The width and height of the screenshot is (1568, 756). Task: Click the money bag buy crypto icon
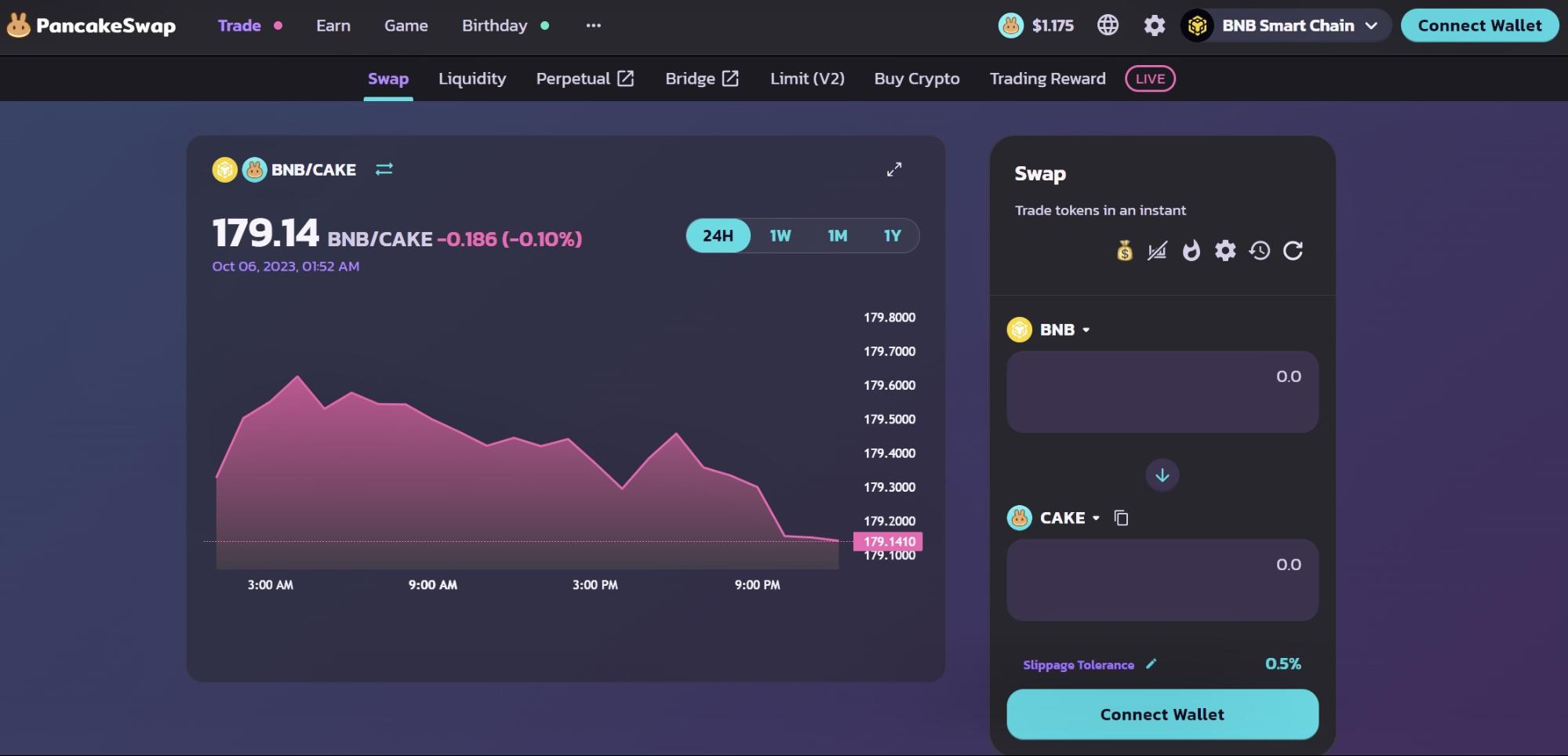pos(1125,251)
